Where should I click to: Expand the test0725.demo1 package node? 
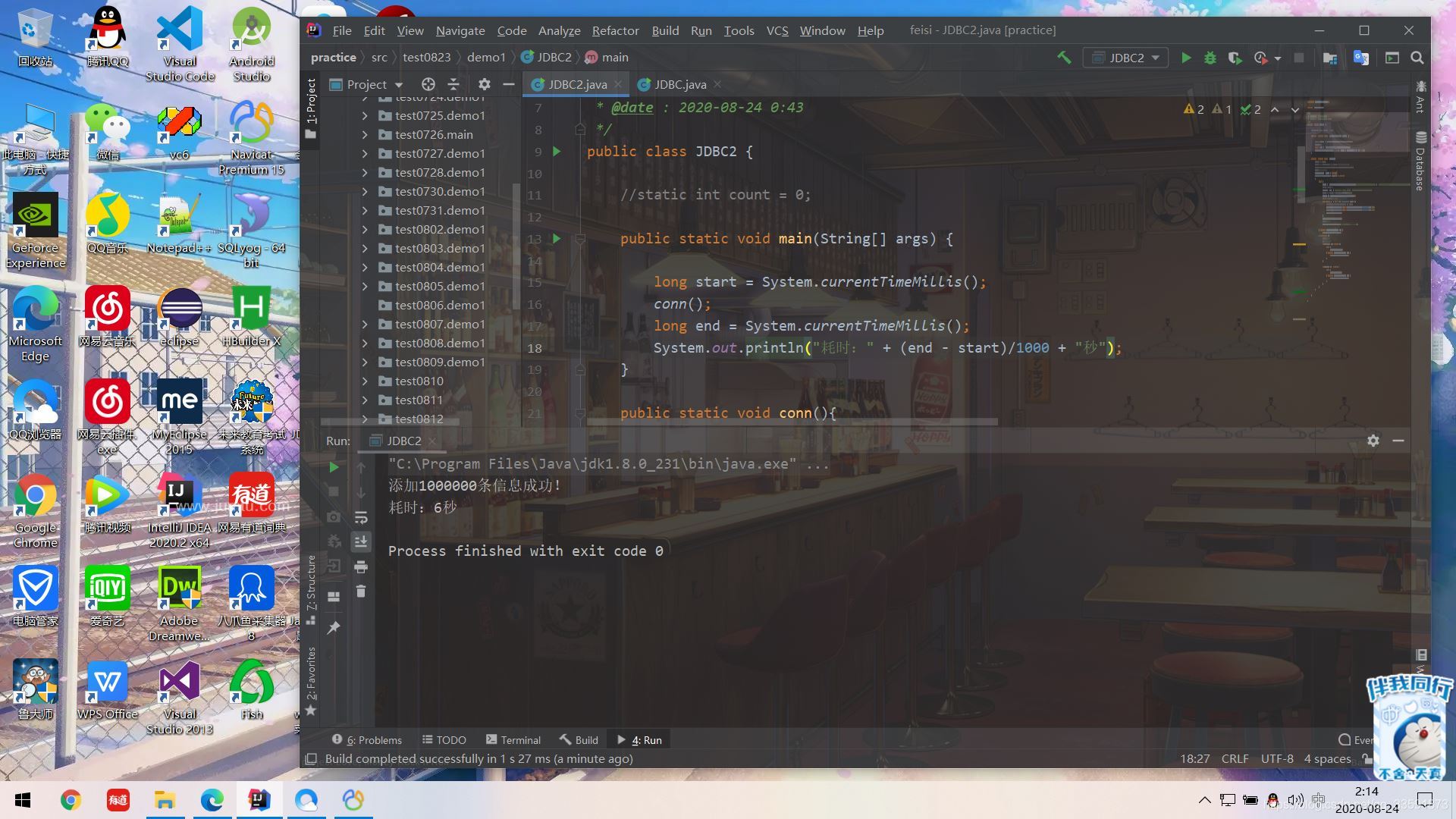click(x=365, y=115)
